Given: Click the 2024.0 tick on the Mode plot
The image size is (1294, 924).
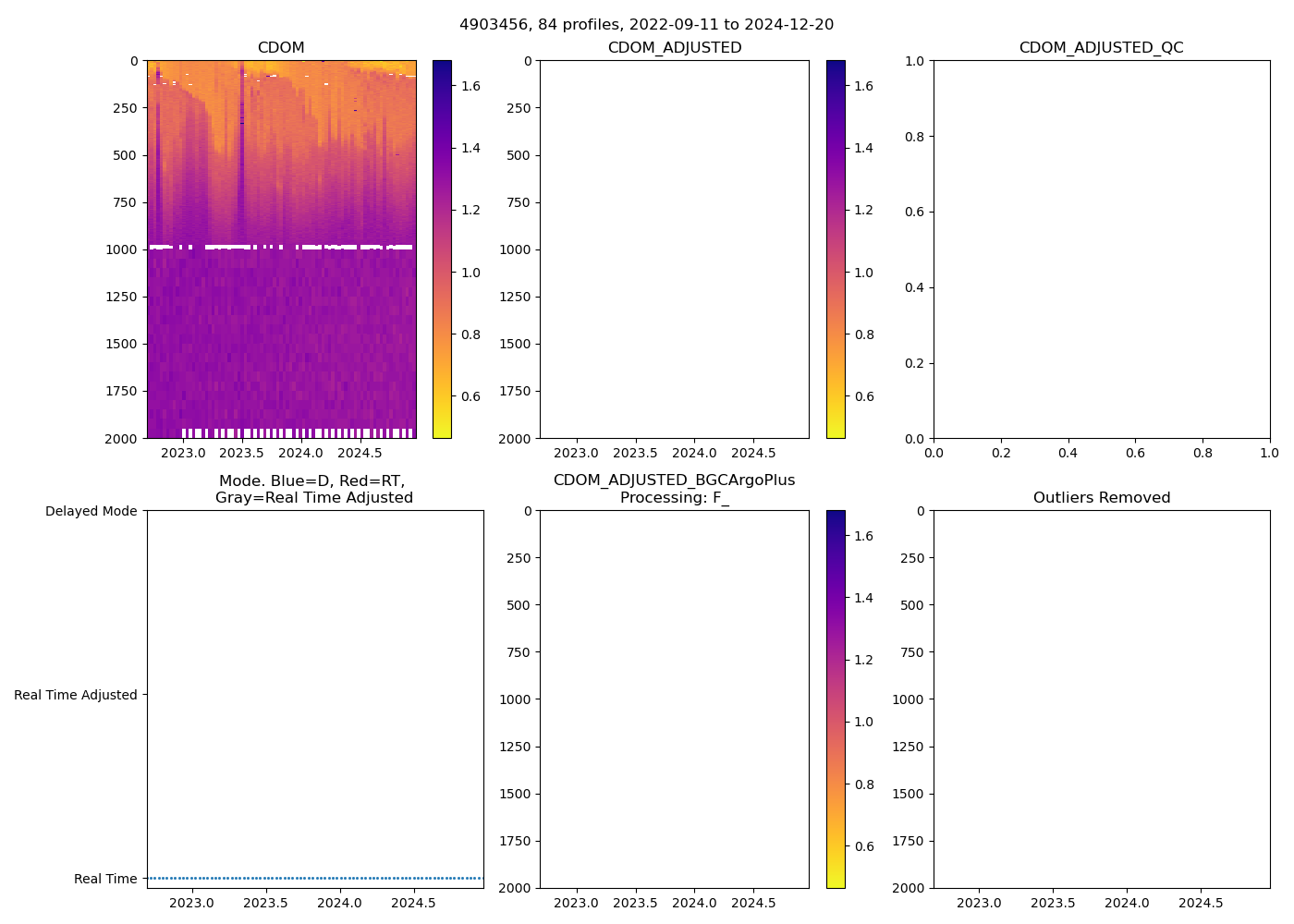Looking at the screenshot, I should 339,903.
